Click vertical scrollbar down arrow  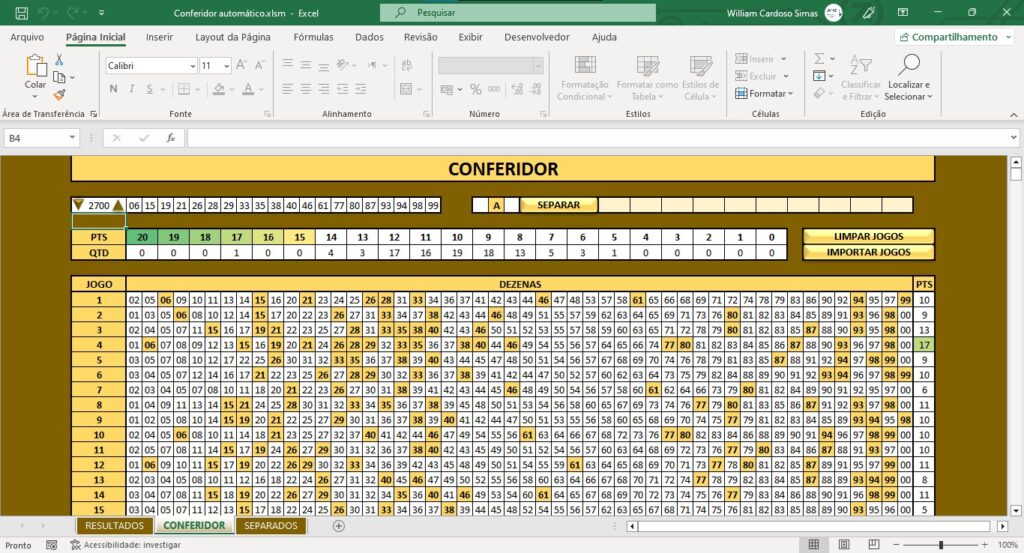click(1016, 511)
